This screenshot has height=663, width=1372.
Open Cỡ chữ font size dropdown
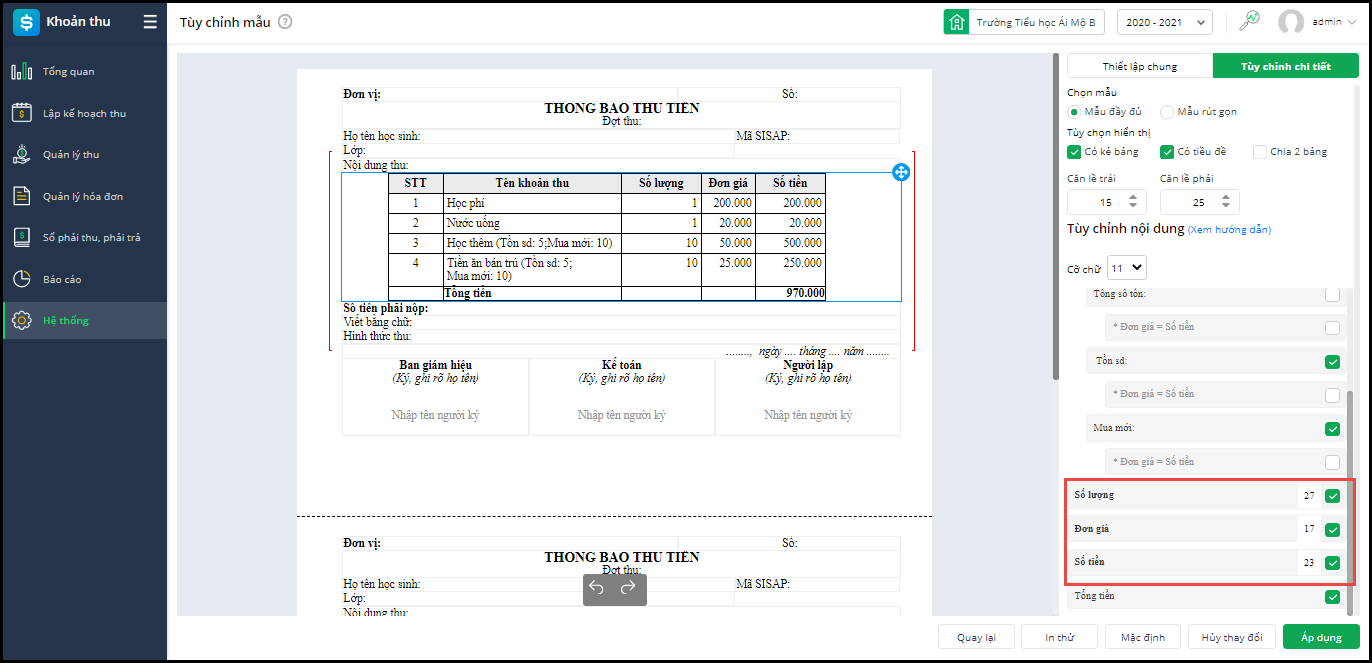[1127, 268]
